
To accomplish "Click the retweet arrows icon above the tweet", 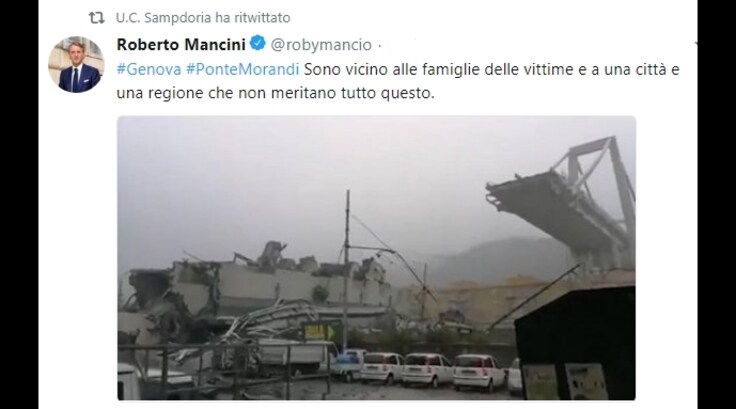I will (96, 18).
